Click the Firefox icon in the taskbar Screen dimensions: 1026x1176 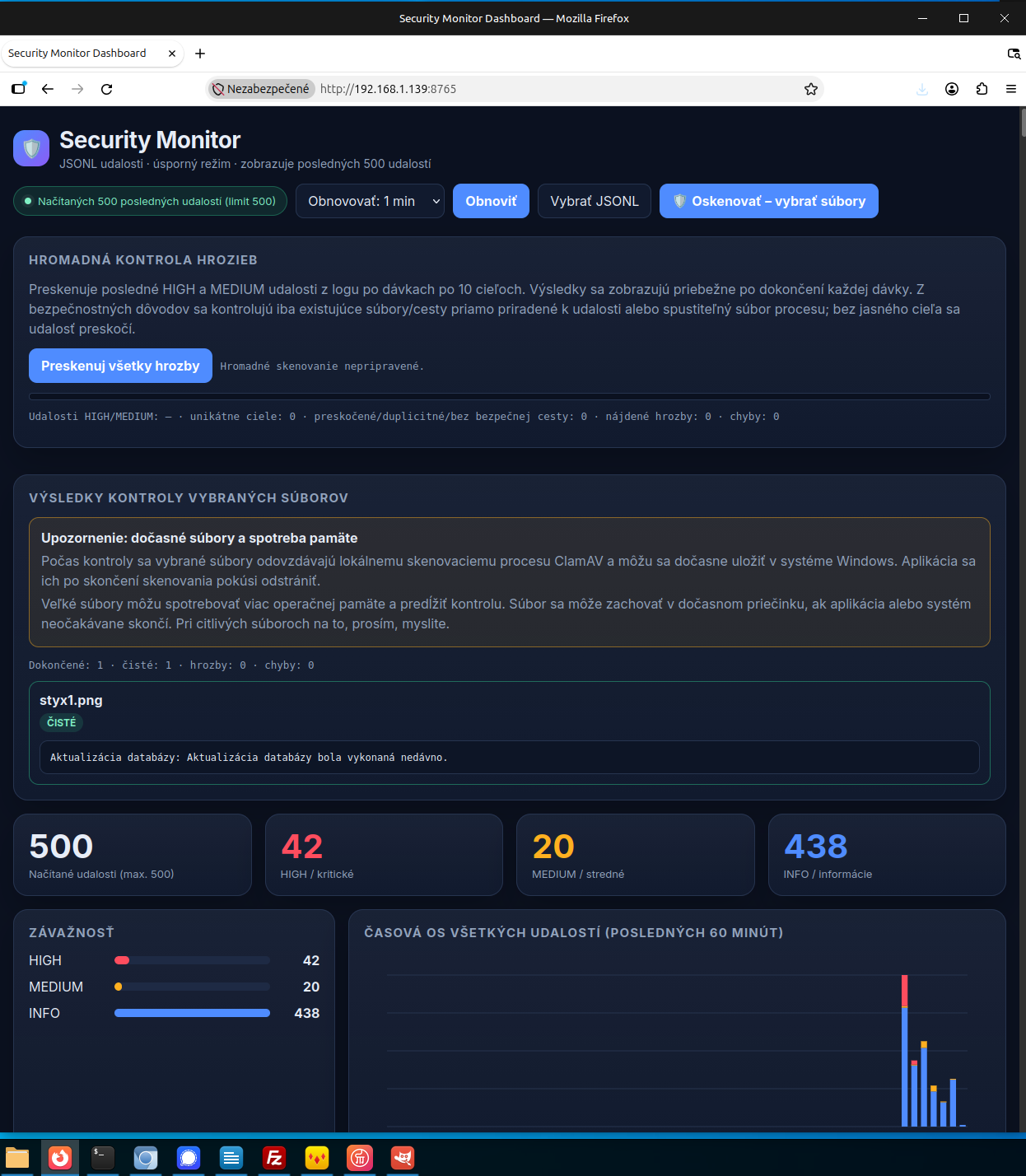[x=60, y=1158]
